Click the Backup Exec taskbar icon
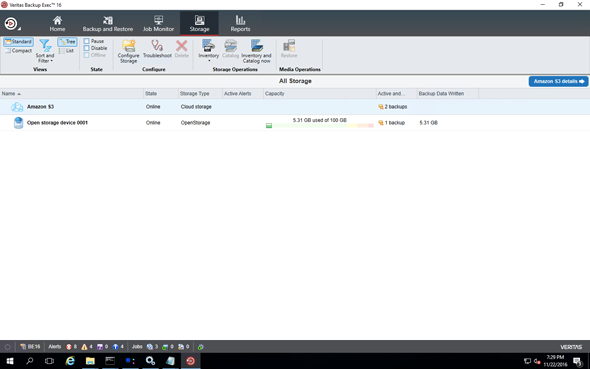Screen dimensions: 590x369 click(x=190, y=361)
